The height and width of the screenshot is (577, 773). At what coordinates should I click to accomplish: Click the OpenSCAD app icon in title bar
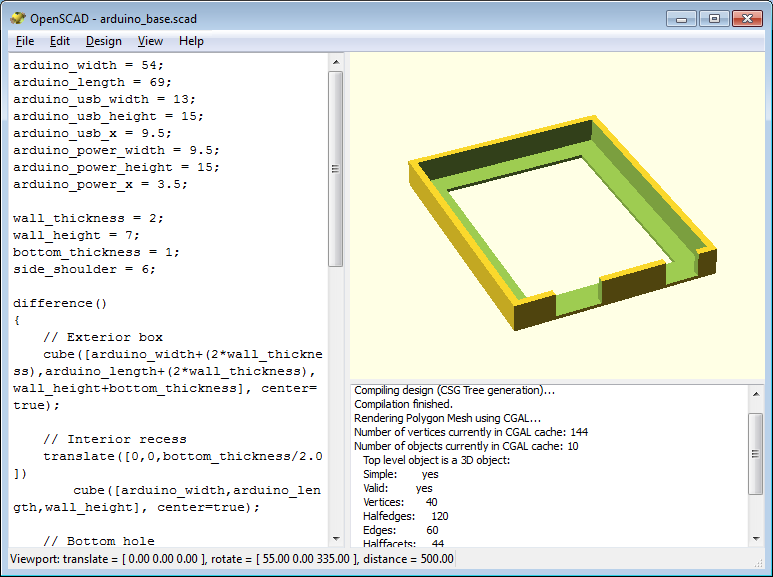[17, 18]
